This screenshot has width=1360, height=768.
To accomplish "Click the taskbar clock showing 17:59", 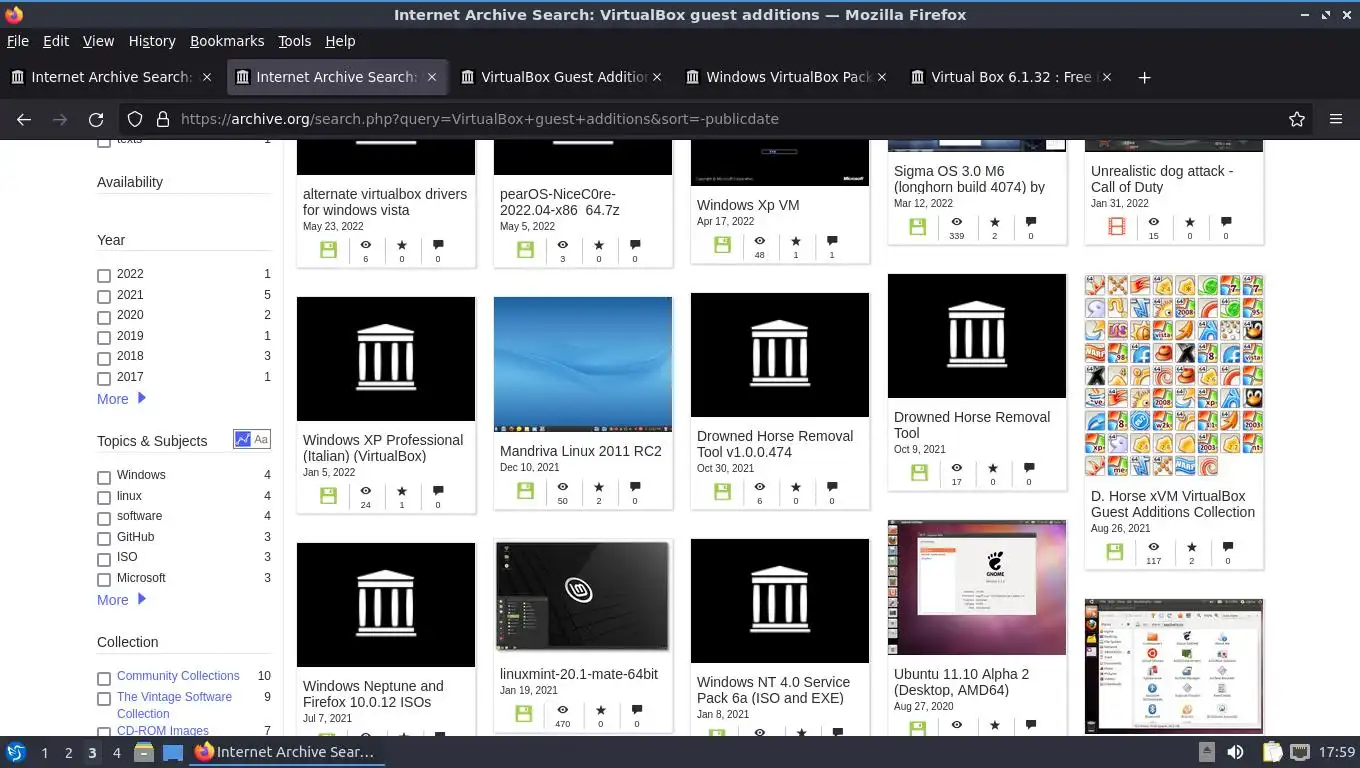I will click(x=1337, y=752).
